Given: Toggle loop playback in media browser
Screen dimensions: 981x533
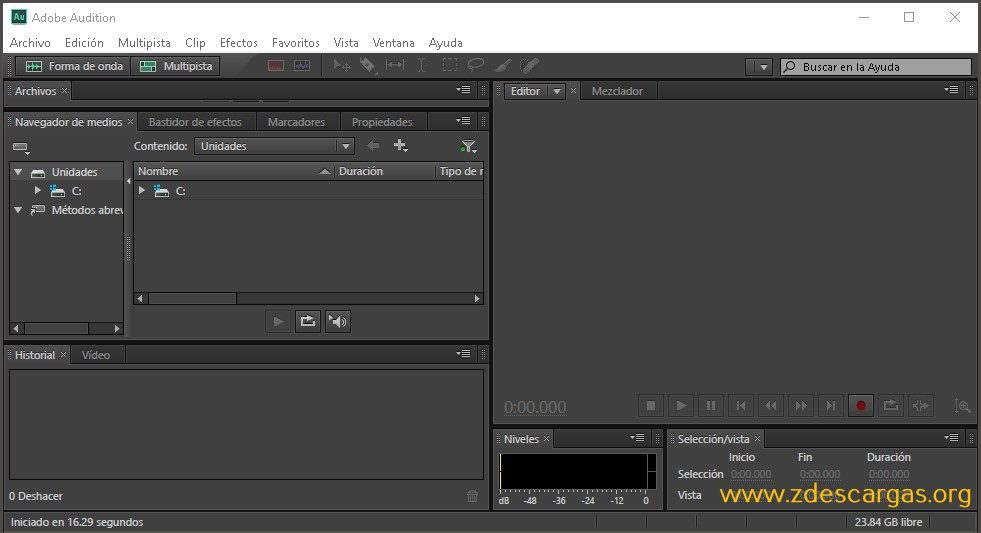Looking at the screenshot, I should tap(308, 322).
